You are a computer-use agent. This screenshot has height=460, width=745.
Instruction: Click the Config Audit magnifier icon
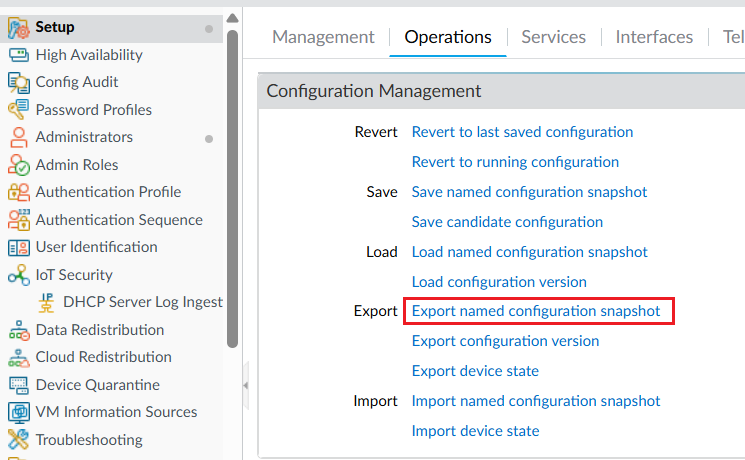[x=19, y=83]
